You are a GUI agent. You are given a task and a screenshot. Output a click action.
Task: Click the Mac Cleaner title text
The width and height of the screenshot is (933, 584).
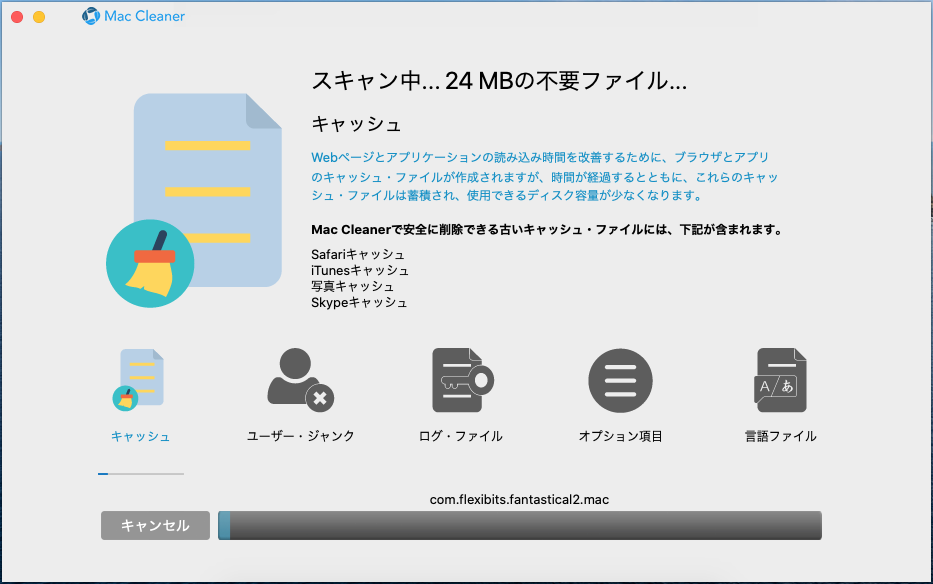145,16
